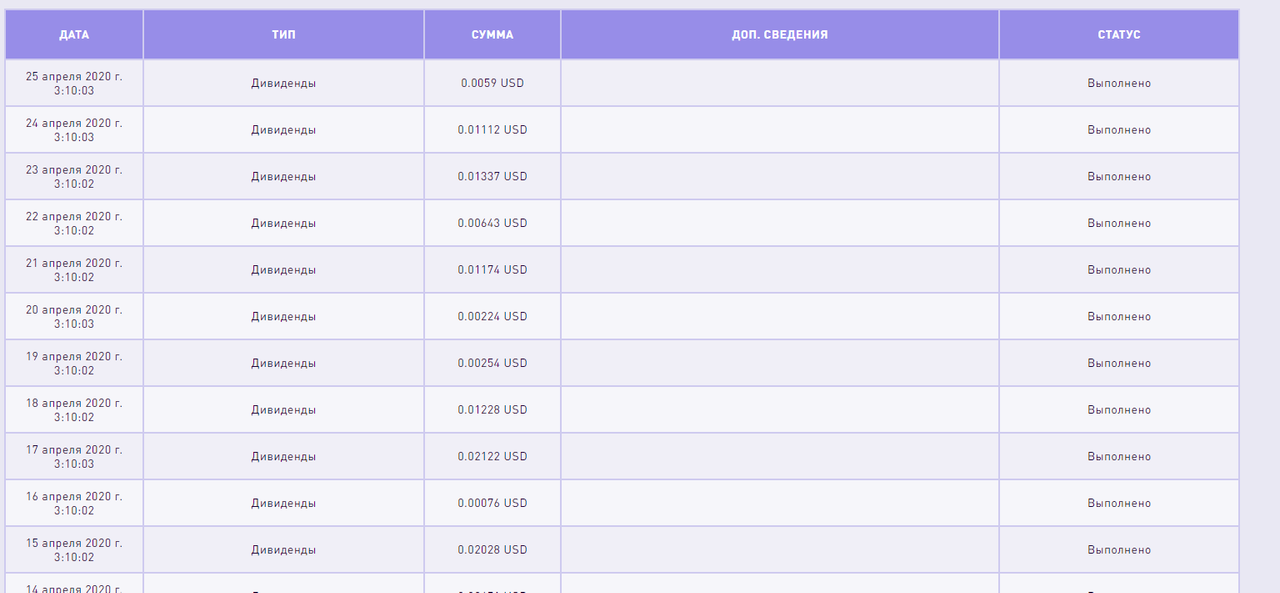Click the ТИП column header
This screenshot has width=1280, height=593.
(x=283, y=35)
